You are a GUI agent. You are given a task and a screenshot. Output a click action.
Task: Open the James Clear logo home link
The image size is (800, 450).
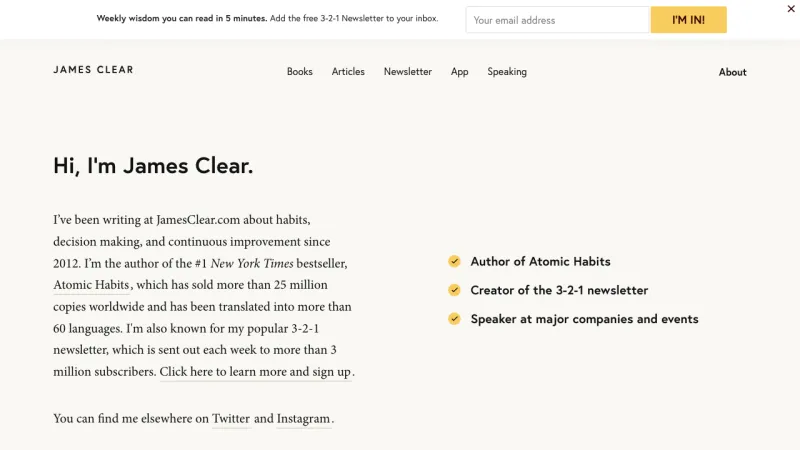(93, 70)
